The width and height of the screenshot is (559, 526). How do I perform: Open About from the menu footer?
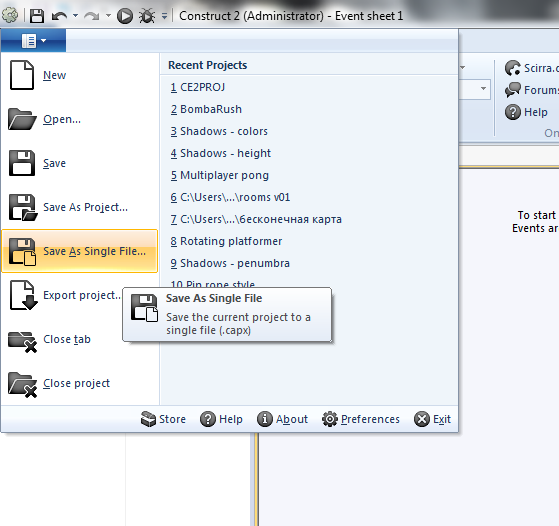(x=292, y=419)
